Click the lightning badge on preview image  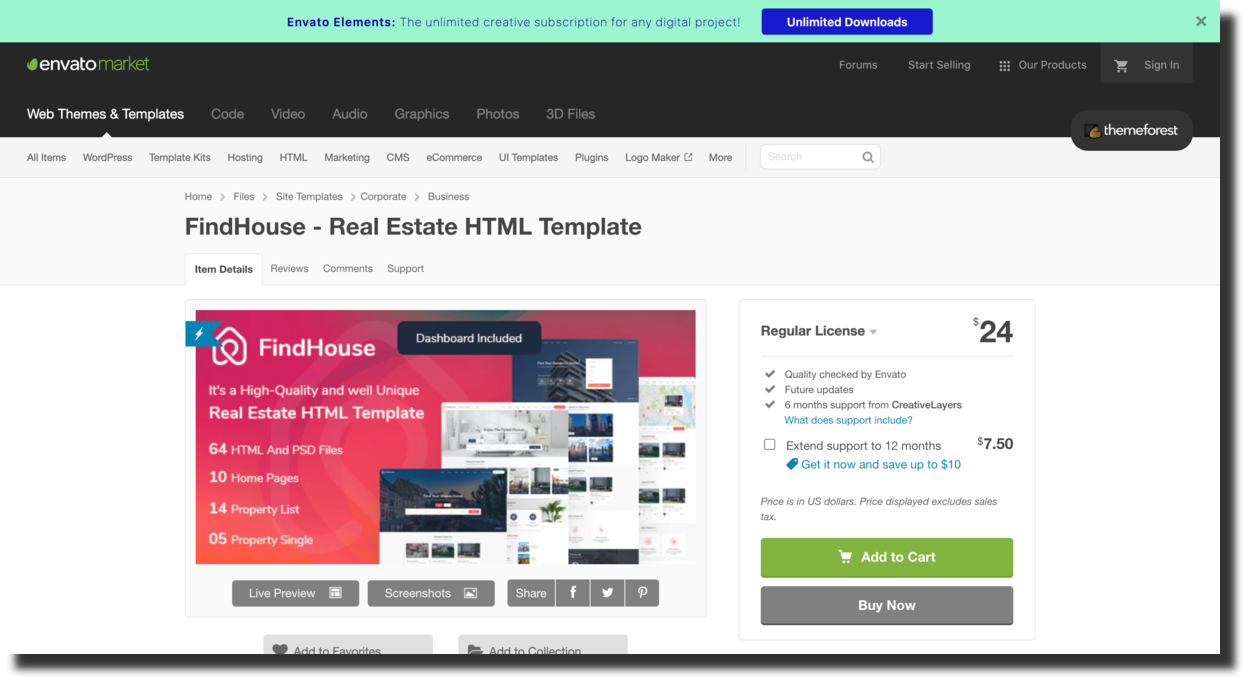coord(199,334)
